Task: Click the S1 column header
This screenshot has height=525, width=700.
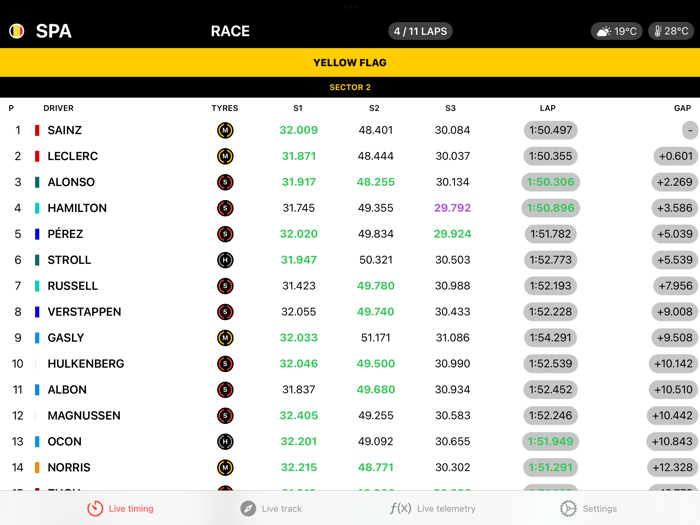Action: coord(298,108)
